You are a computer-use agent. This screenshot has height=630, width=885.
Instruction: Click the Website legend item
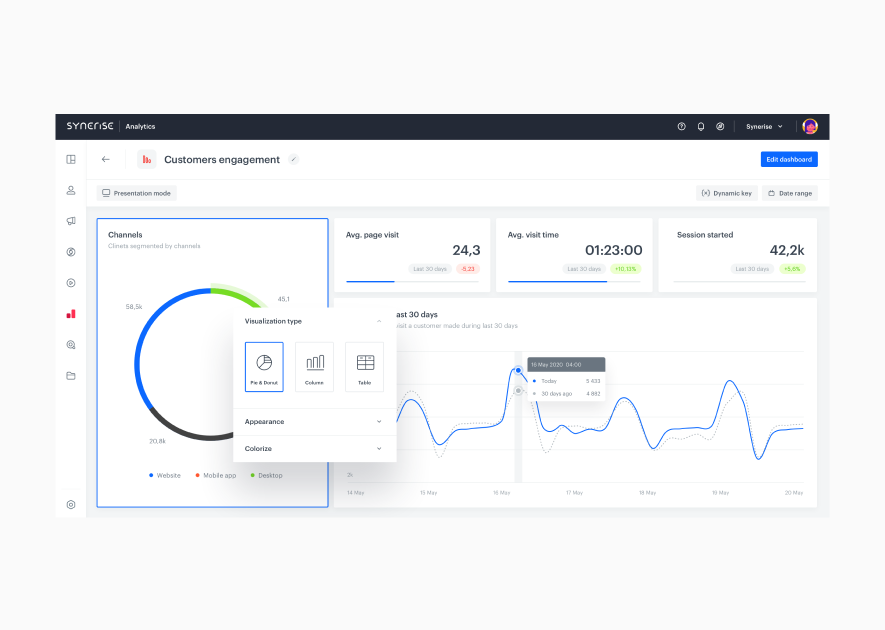click(x=166, y=475)
